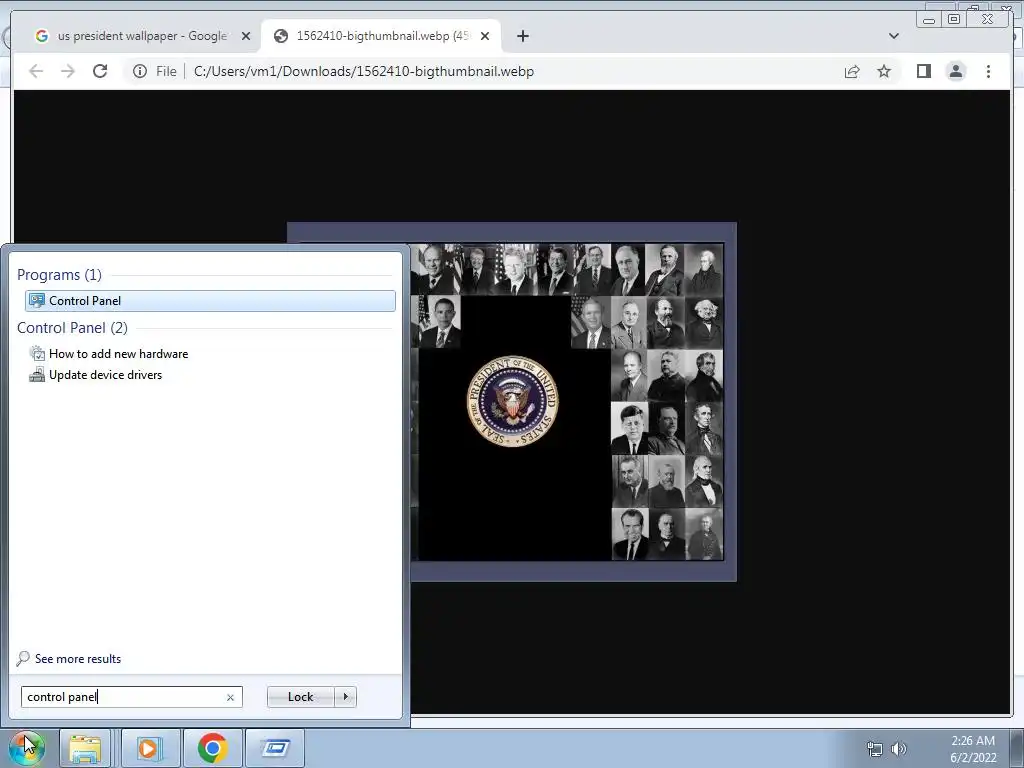Click the address bar file path
This screenshot has width=1024, height=768.
click(x=364, y=71)
